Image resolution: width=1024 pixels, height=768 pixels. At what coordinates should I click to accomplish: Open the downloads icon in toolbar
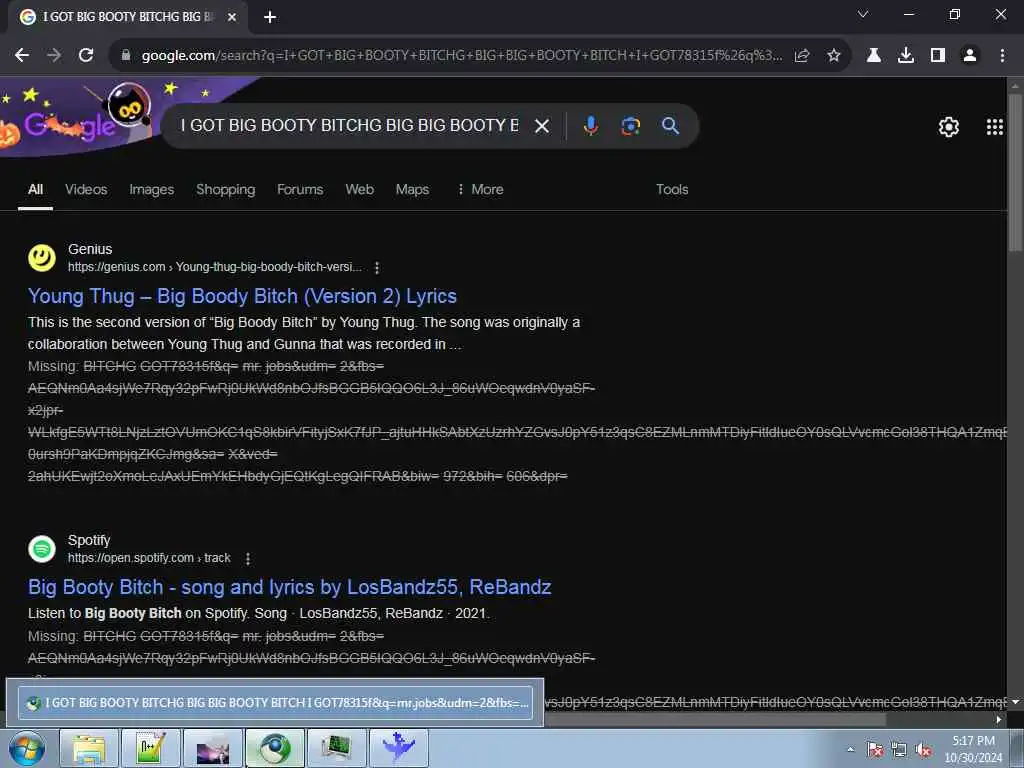click(905, 56)
